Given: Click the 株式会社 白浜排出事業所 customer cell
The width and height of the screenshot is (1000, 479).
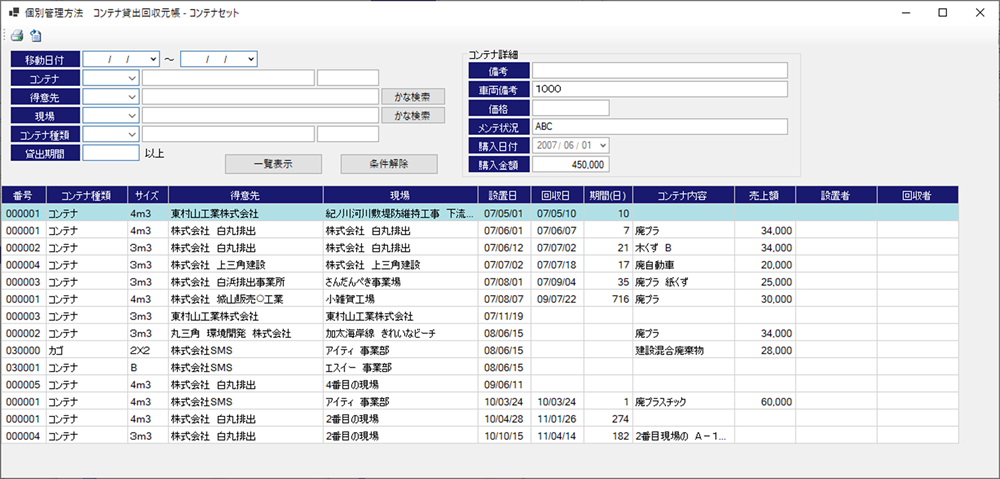Looking at the screenshot, I should coord(246,281).
